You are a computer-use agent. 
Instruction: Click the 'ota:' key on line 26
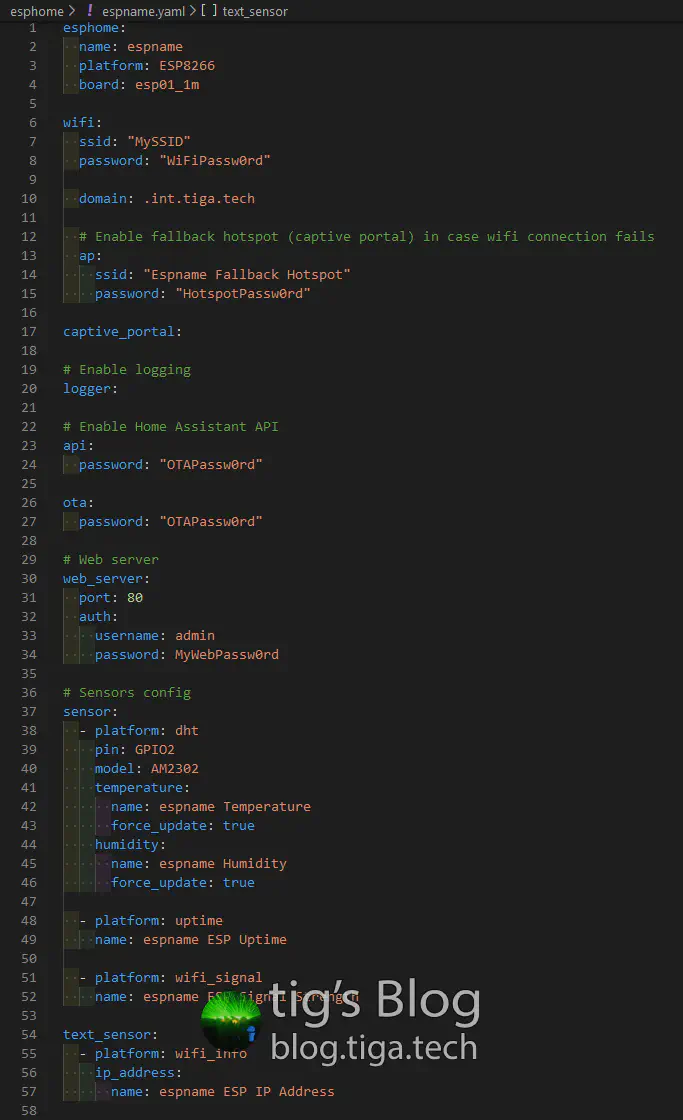[x=79, y=503]
